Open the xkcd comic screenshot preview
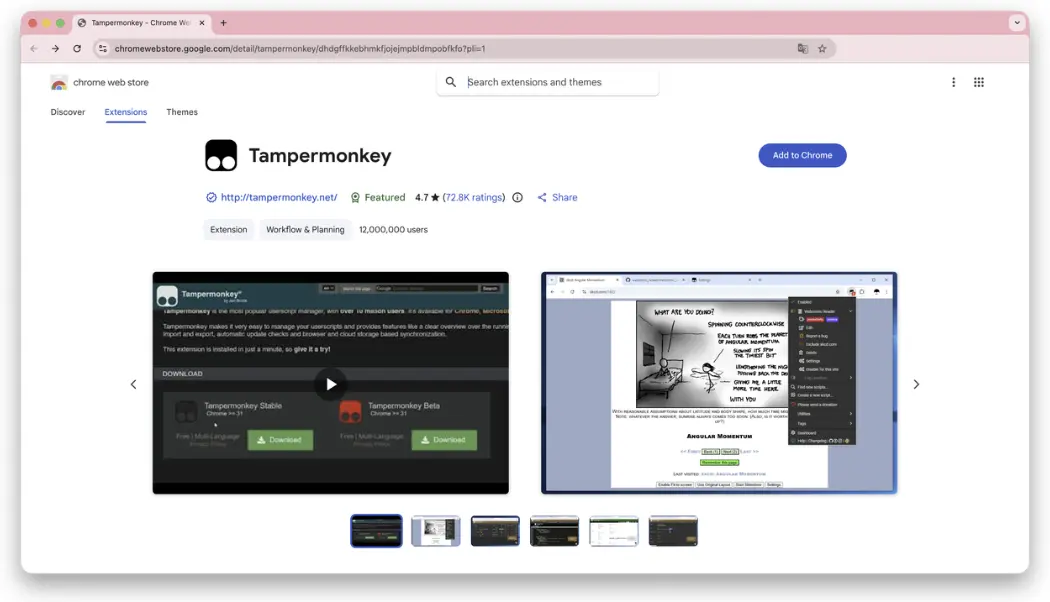The height and width of the screenshot is (602, 1050). (719, 383)
